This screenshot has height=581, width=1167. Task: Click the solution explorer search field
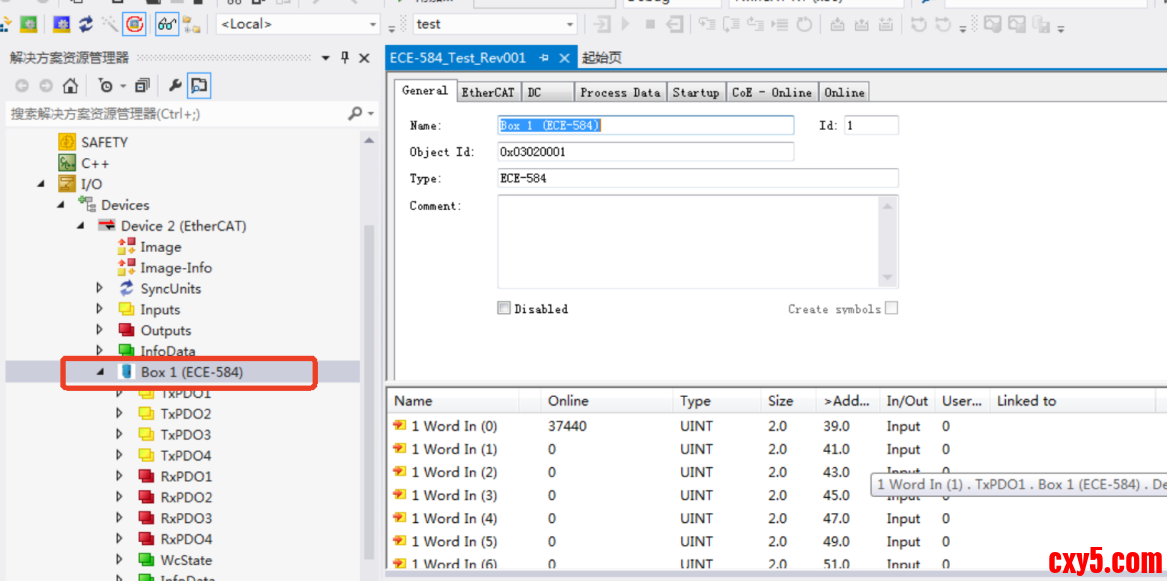tap(175, 114)
